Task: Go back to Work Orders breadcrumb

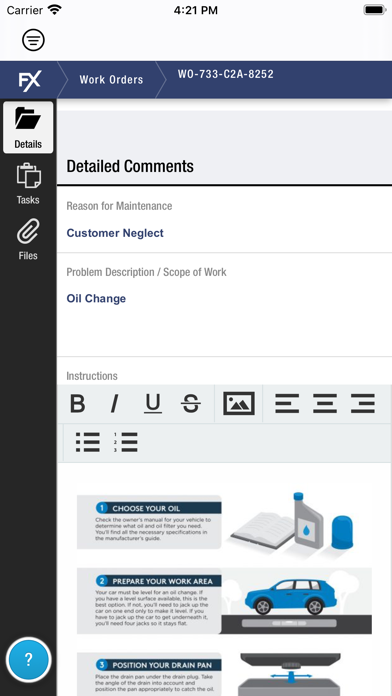Action: [111, 80]
